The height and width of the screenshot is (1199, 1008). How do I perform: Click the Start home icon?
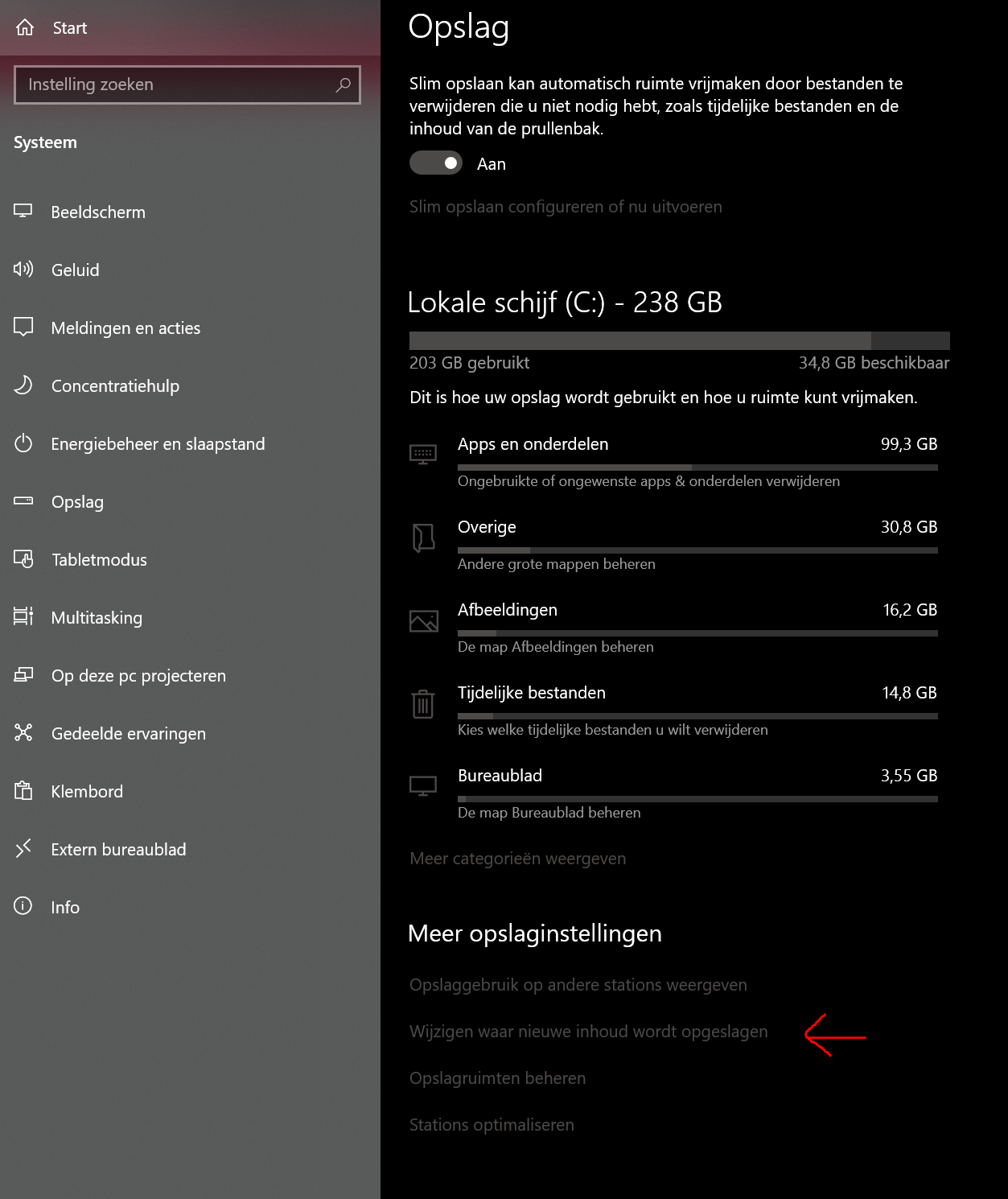coord(25,27)
